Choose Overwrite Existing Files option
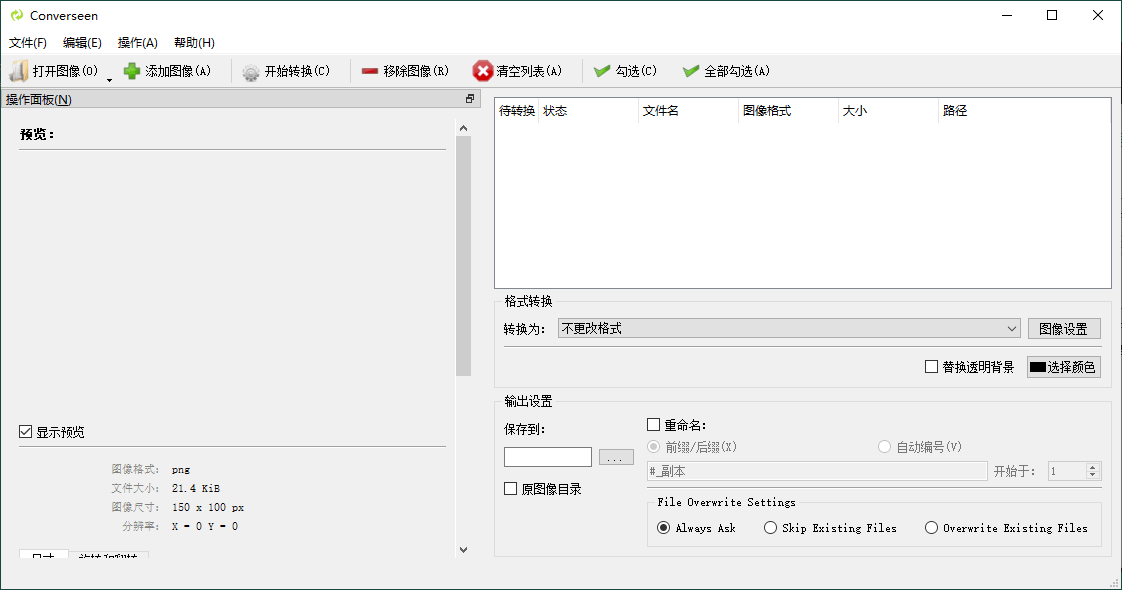Viewport: 1122px width, 590px height. 931,528
